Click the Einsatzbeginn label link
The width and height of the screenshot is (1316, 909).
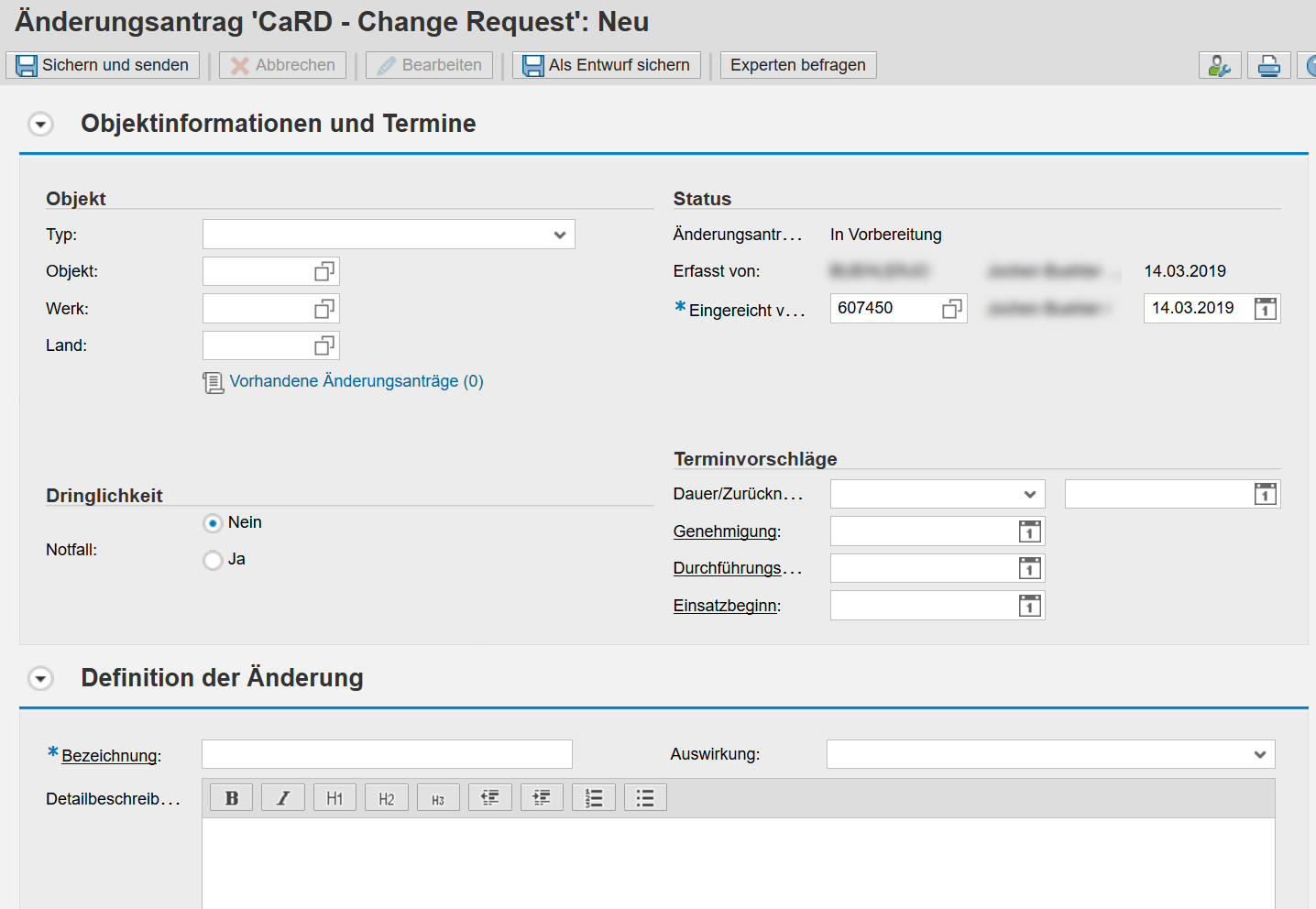point(727,606)
